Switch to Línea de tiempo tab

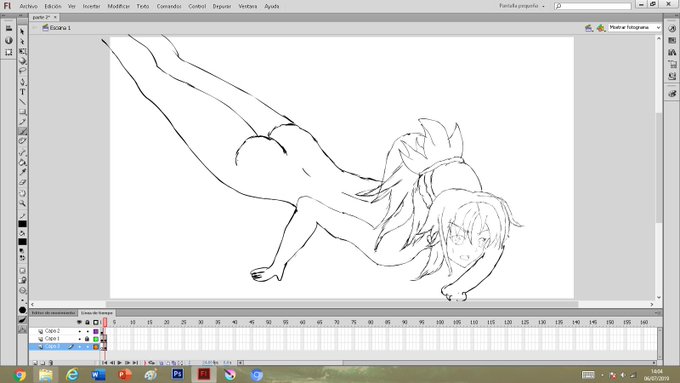97,313
